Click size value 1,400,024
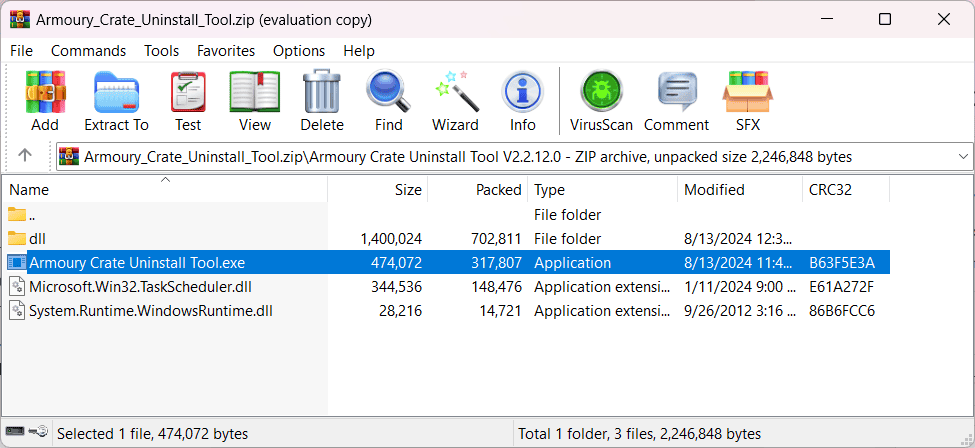 pos(391,238)
